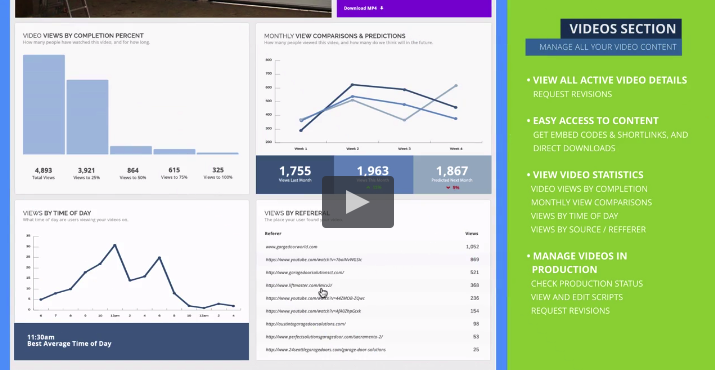Screen dimensions: 715x370
Task: Click Check Production Status text
Action: pos(587,284)
